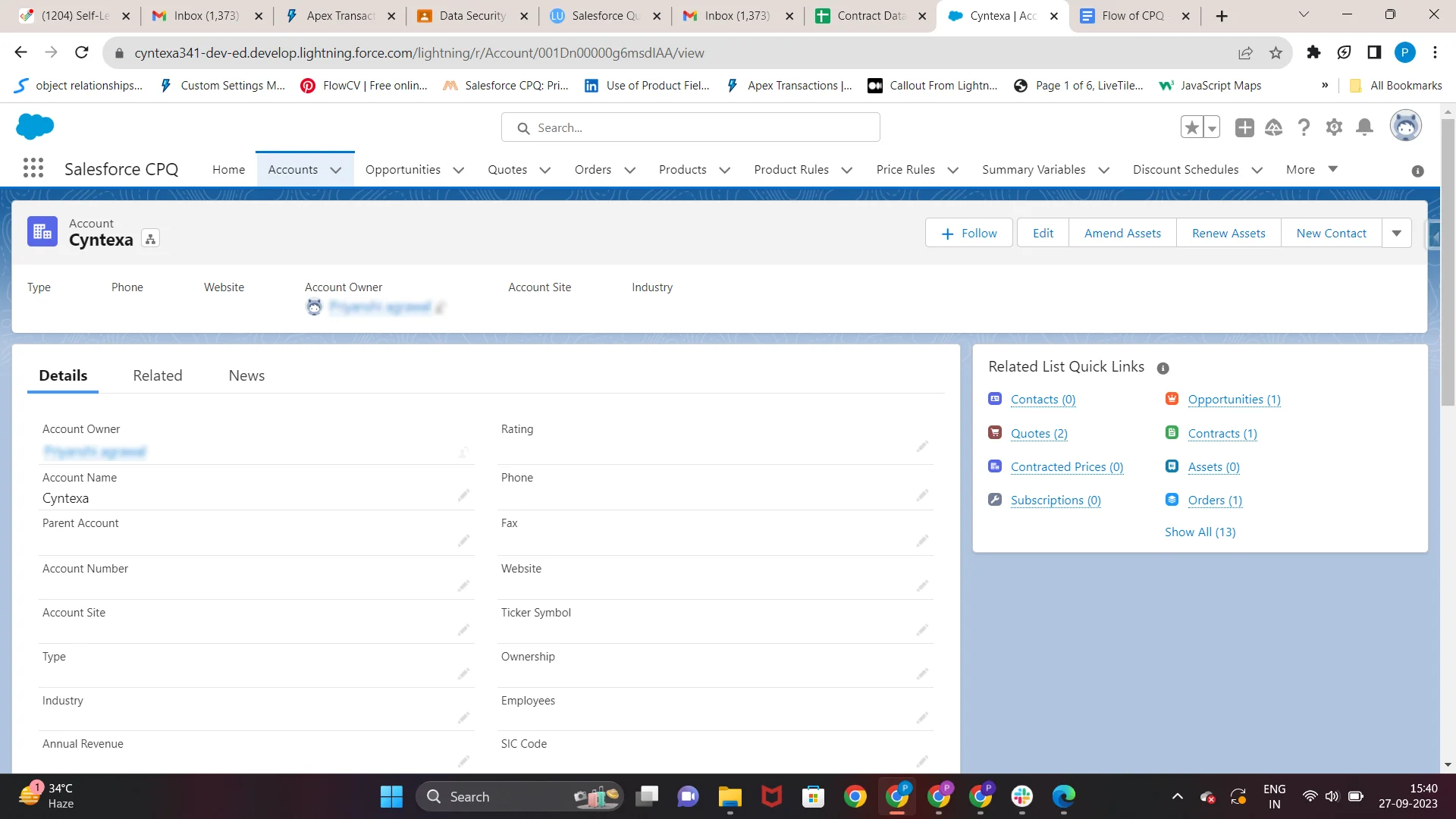Screen dimensions: 1456x819
Task: Click the Quotes icon in quick links
Action: tap(994, 431)
